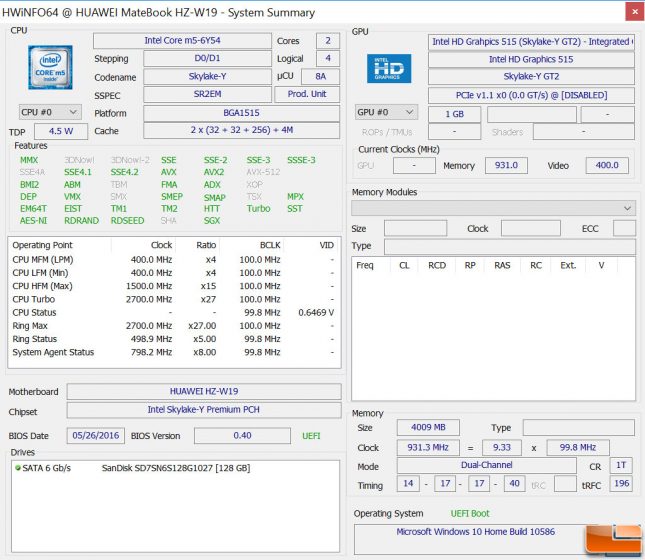
Task: Click the CR value 1T
Action: [621, 465]
